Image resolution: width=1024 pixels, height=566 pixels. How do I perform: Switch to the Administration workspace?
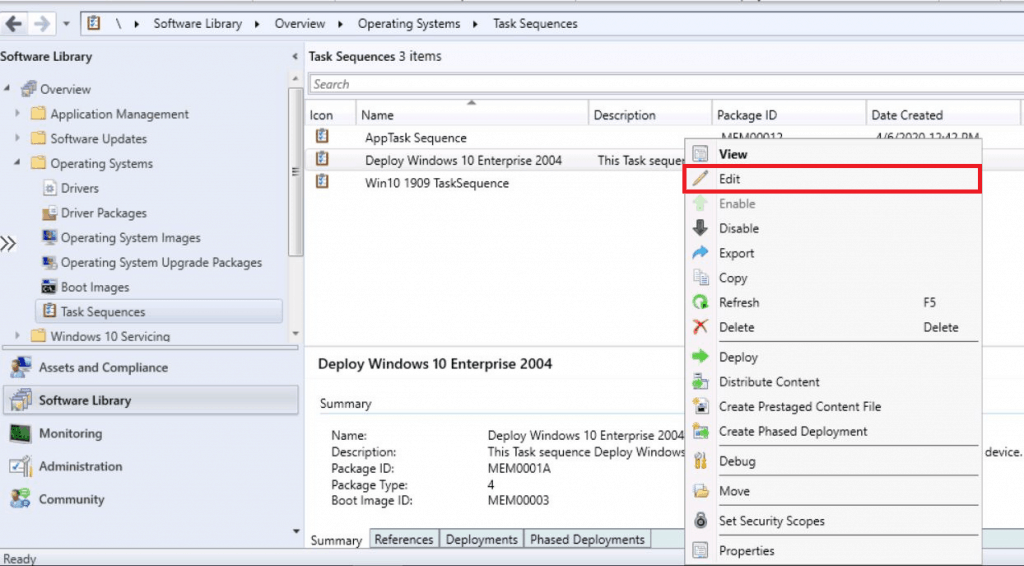click(80, 466)
